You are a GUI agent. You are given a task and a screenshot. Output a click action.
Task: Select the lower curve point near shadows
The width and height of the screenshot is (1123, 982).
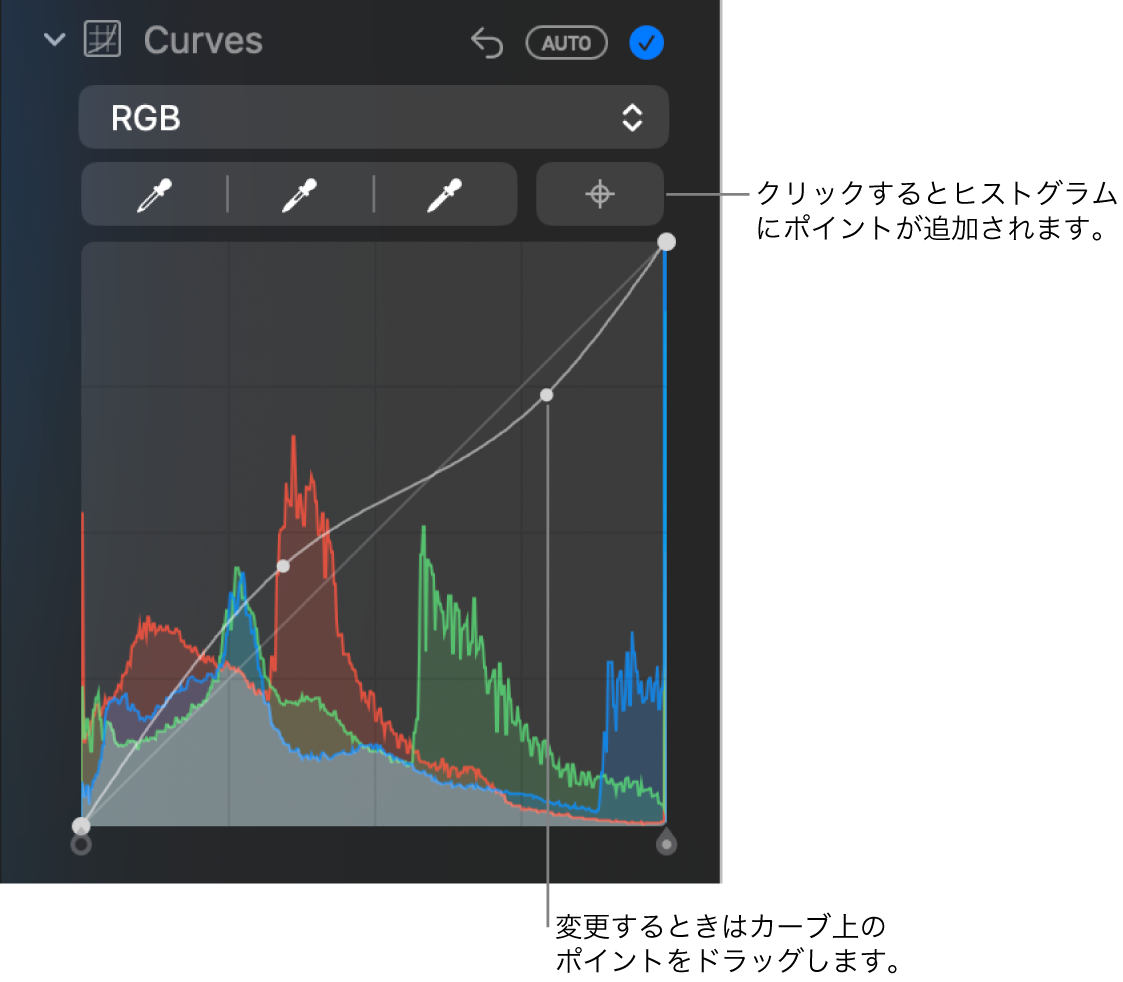[284, 567]
